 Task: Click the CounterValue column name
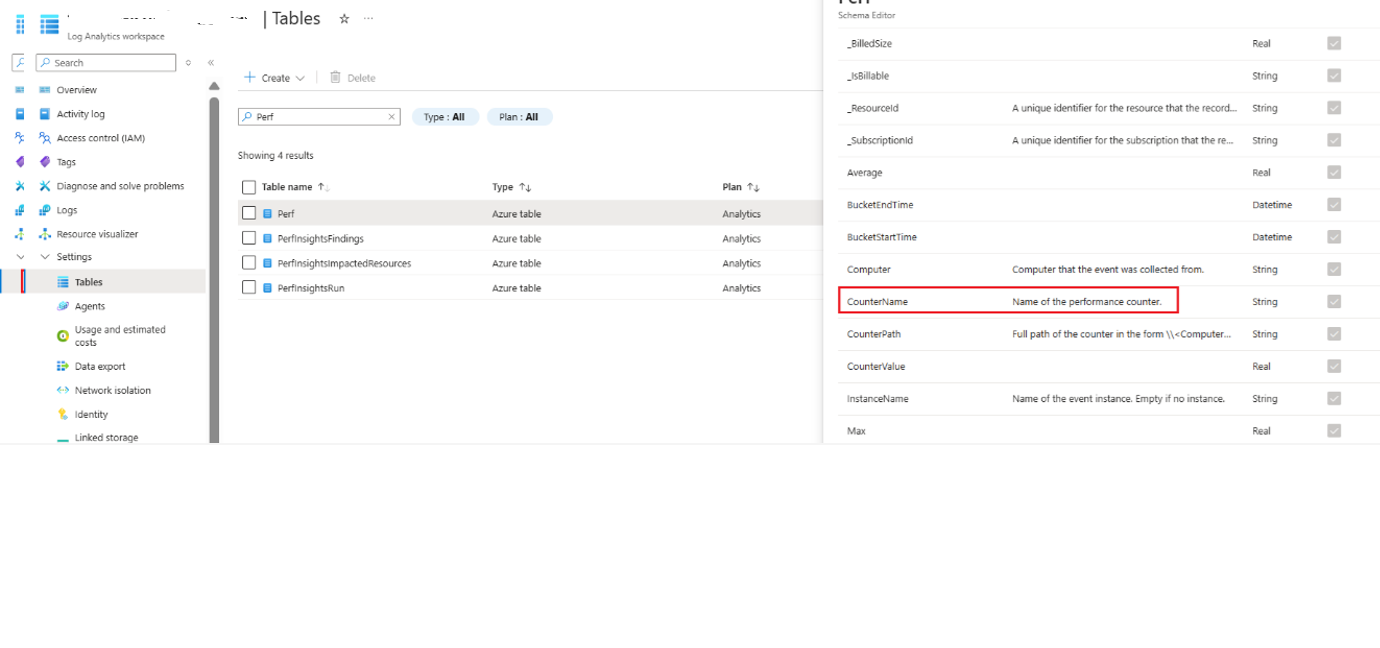876,366
